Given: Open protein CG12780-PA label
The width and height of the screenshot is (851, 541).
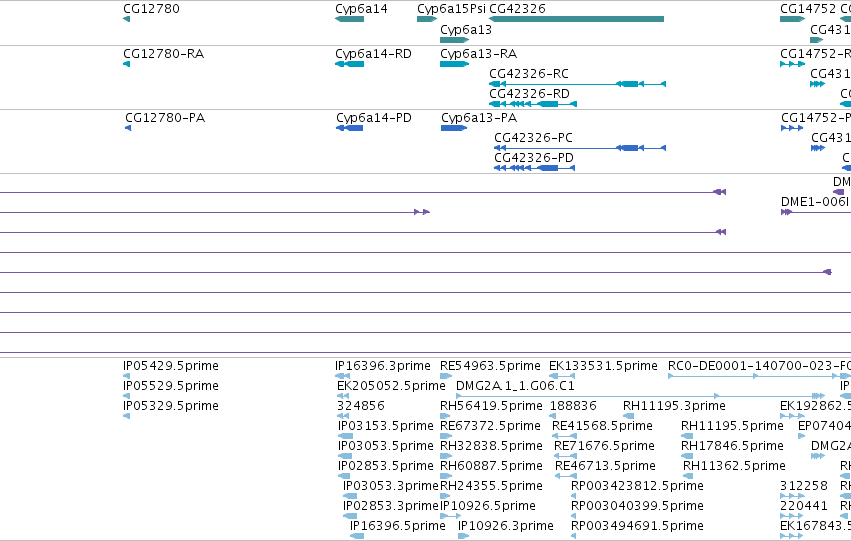Looking at the screenshot, I should [x=165, y=118].
